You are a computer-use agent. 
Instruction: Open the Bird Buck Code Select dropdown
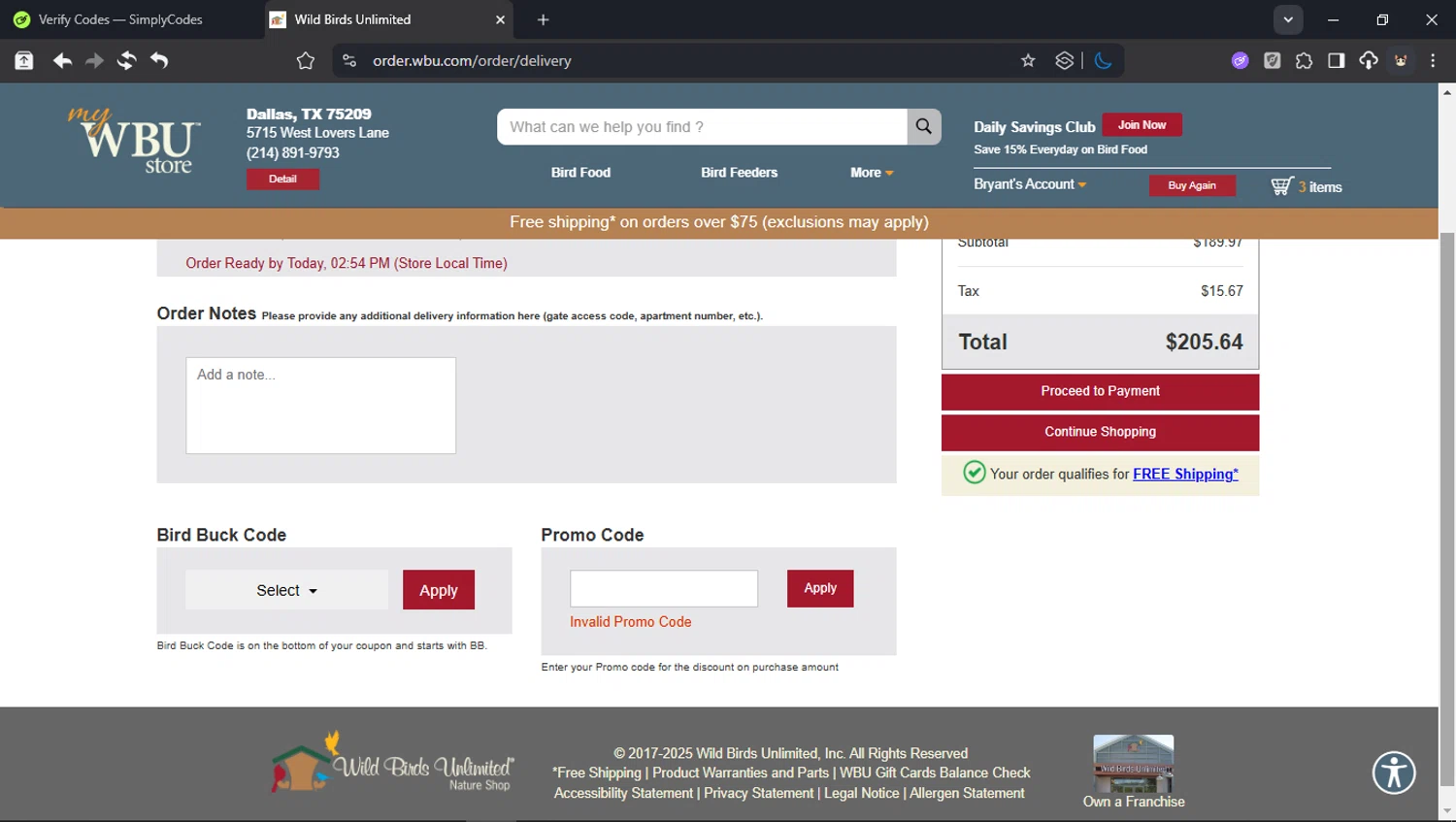(x=286, y=590)
